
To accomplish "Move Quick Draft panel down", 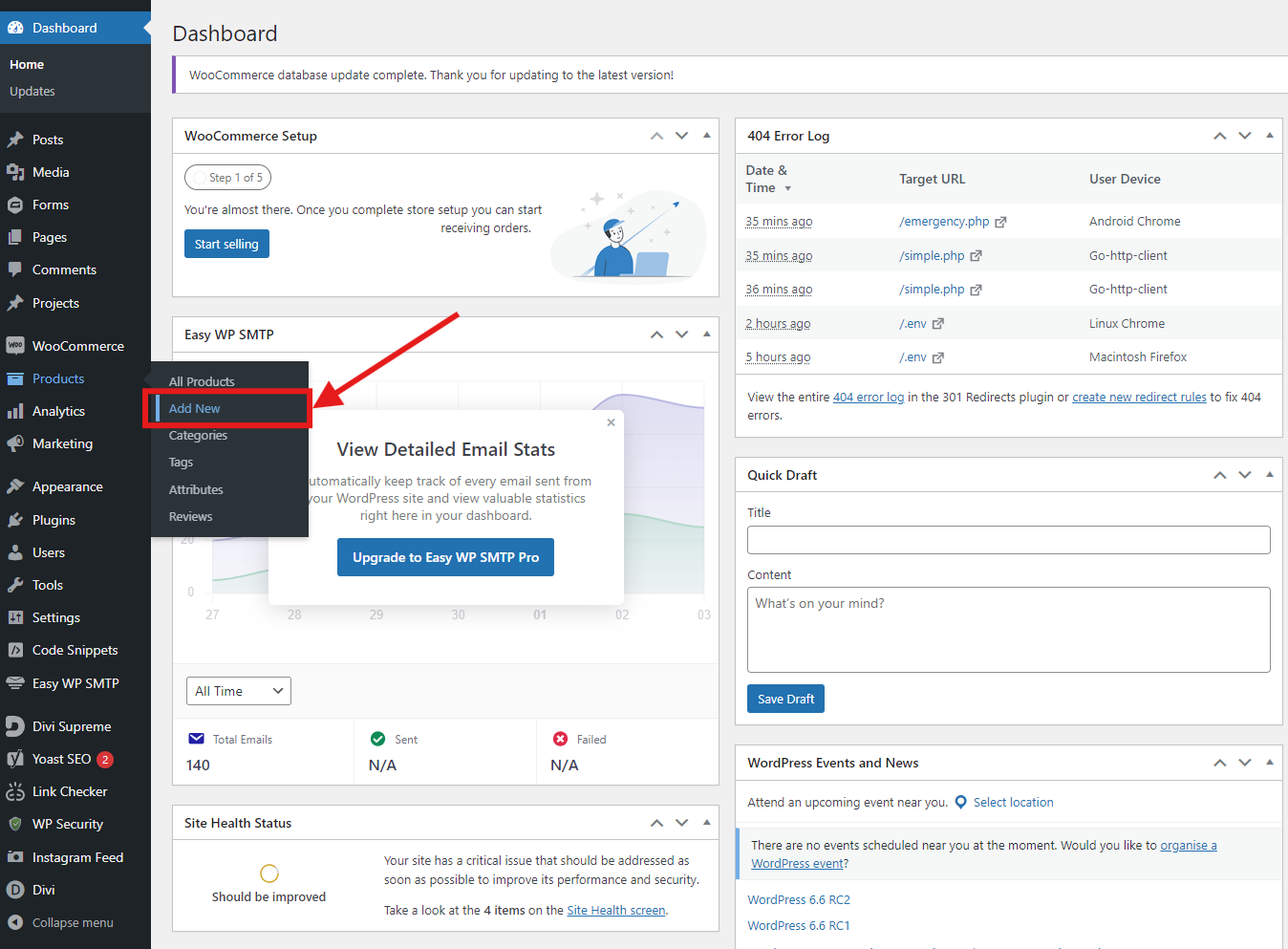I will (x=1245, y=475).
